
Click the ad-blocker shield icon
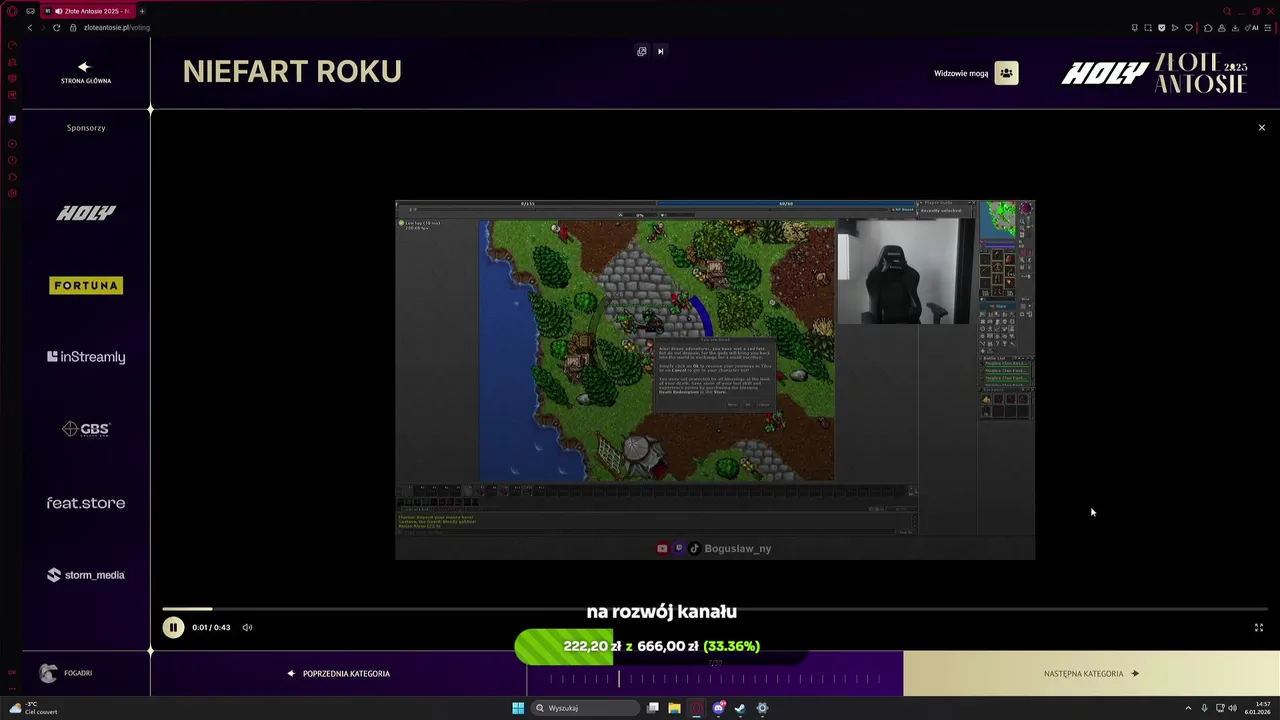click(1162, 27)
